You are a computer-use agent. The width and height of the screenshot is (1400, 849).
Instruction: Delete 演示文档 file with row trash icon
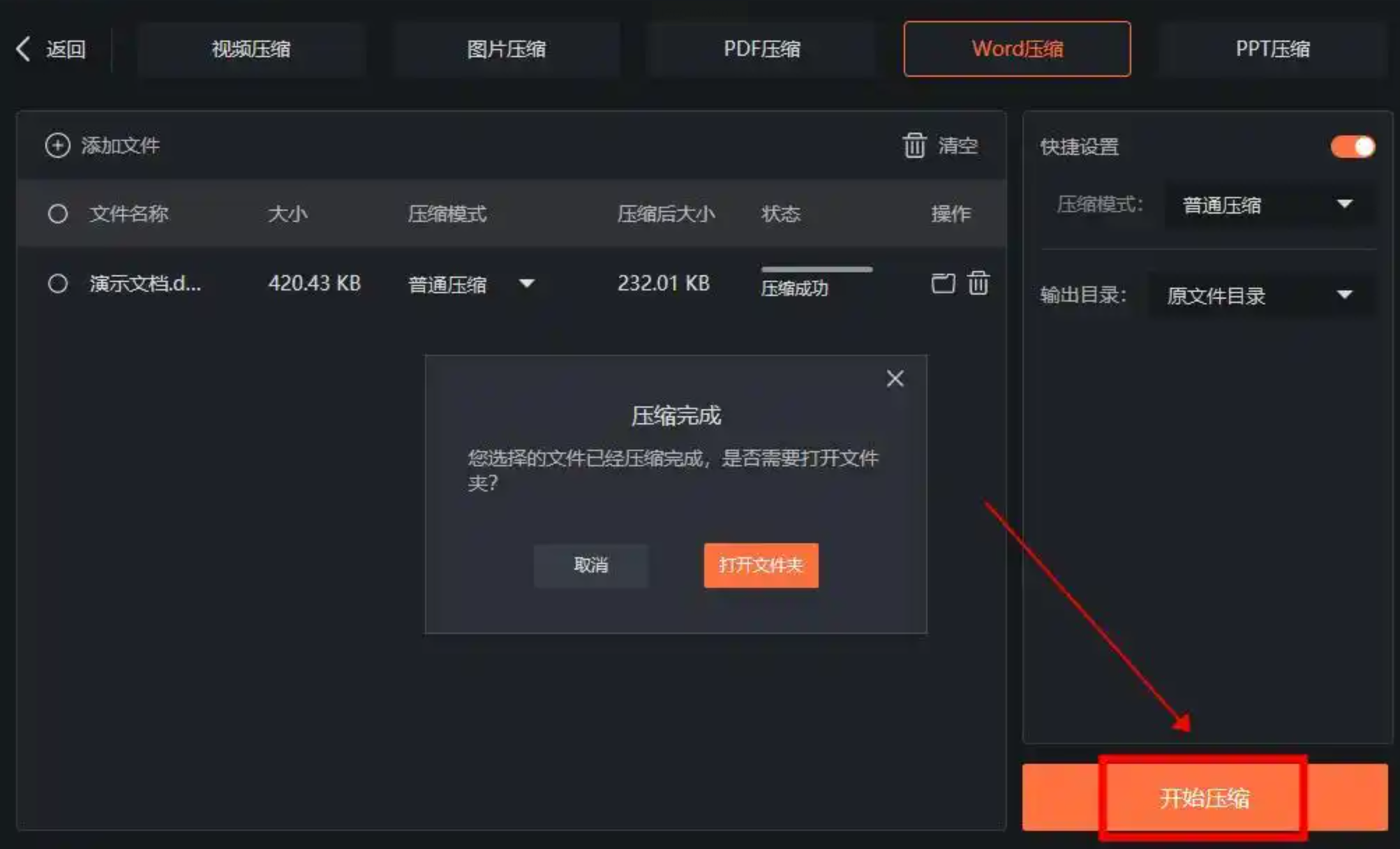point(978,283)
